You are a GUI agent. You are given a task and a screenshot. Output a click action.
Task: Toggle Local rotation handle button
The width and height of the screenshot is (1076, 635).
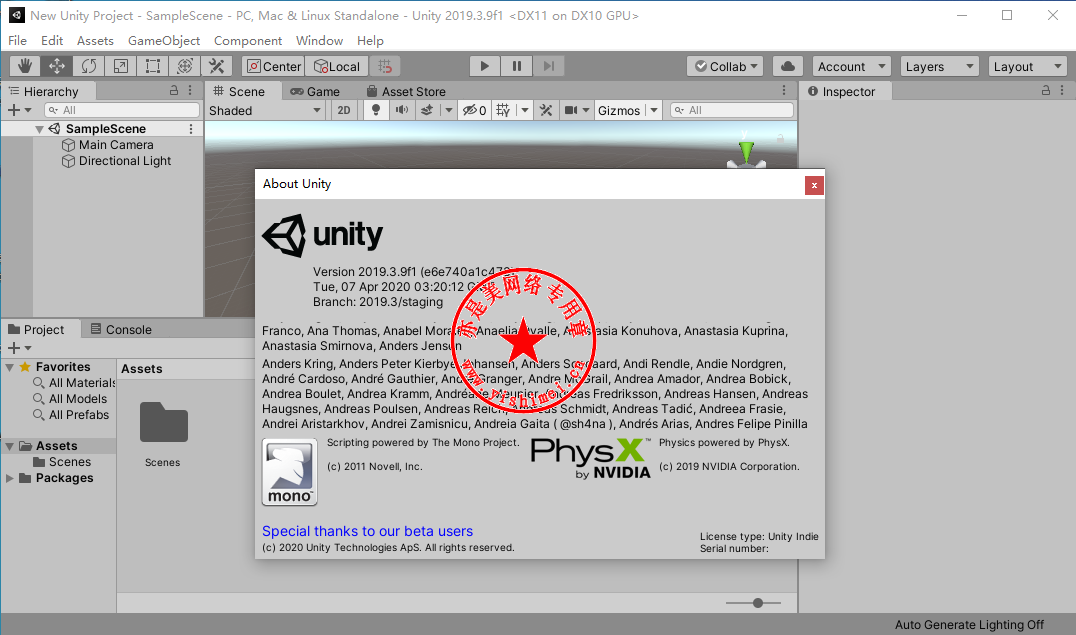336,66
